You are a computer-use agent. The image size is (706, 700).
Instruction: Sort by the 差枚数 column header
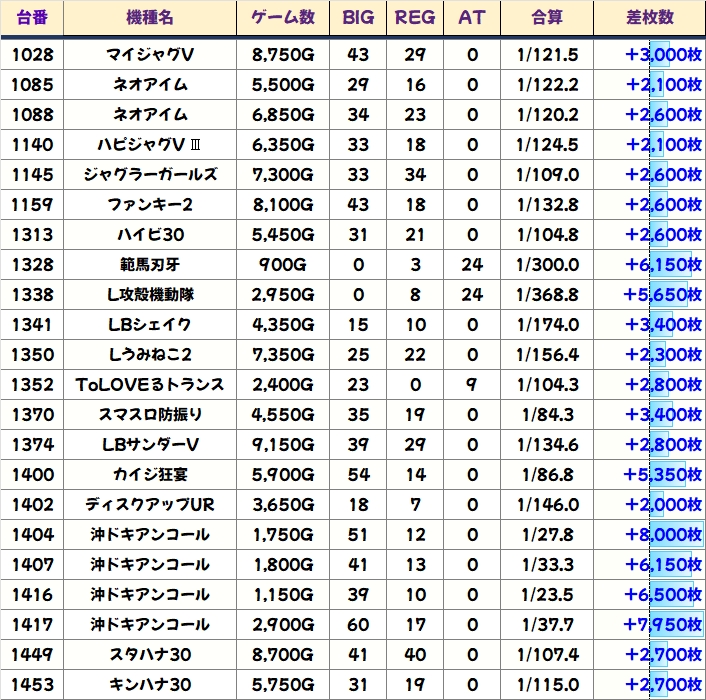pyautogui.click(x=649, y=18)
